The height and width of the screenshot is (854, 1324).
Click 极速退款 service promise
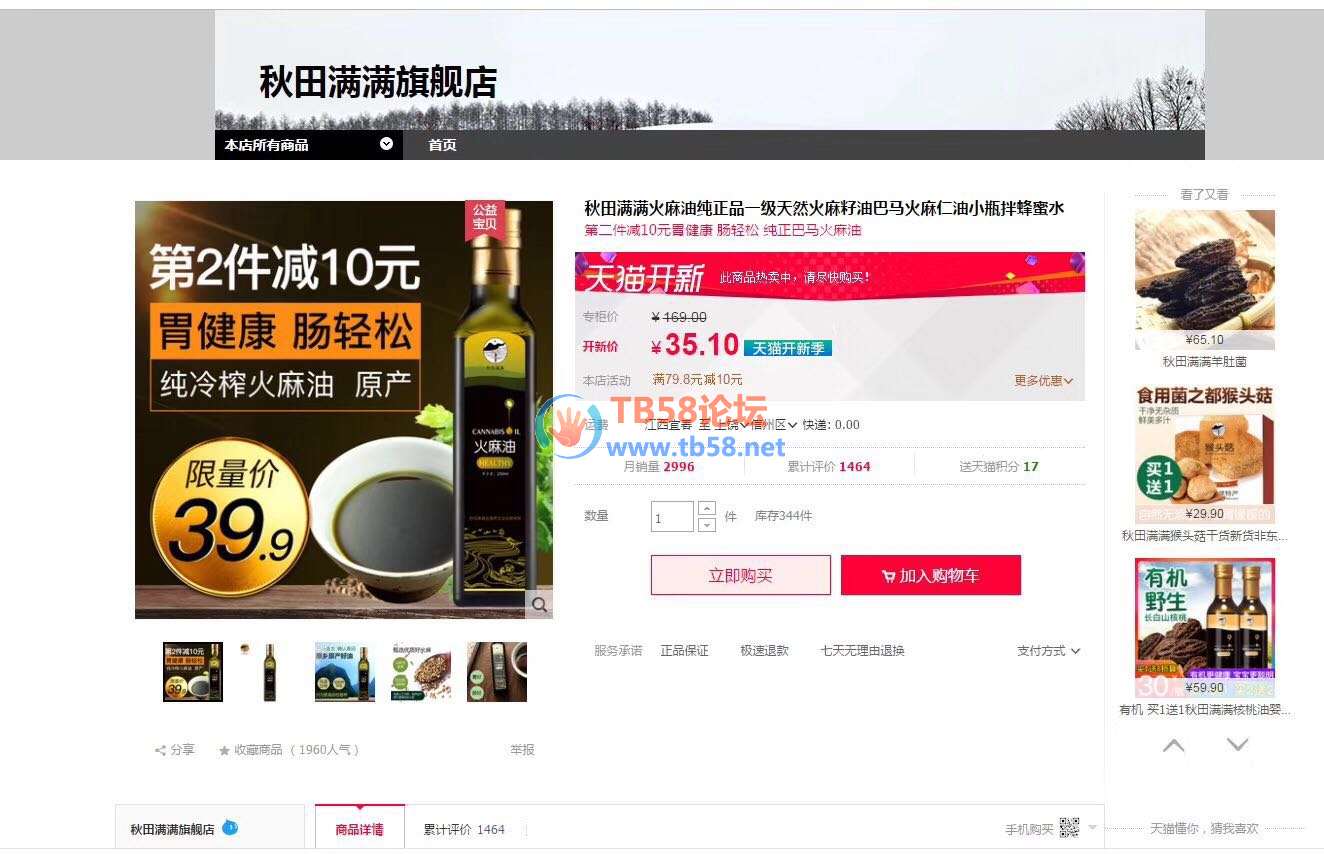764,651
